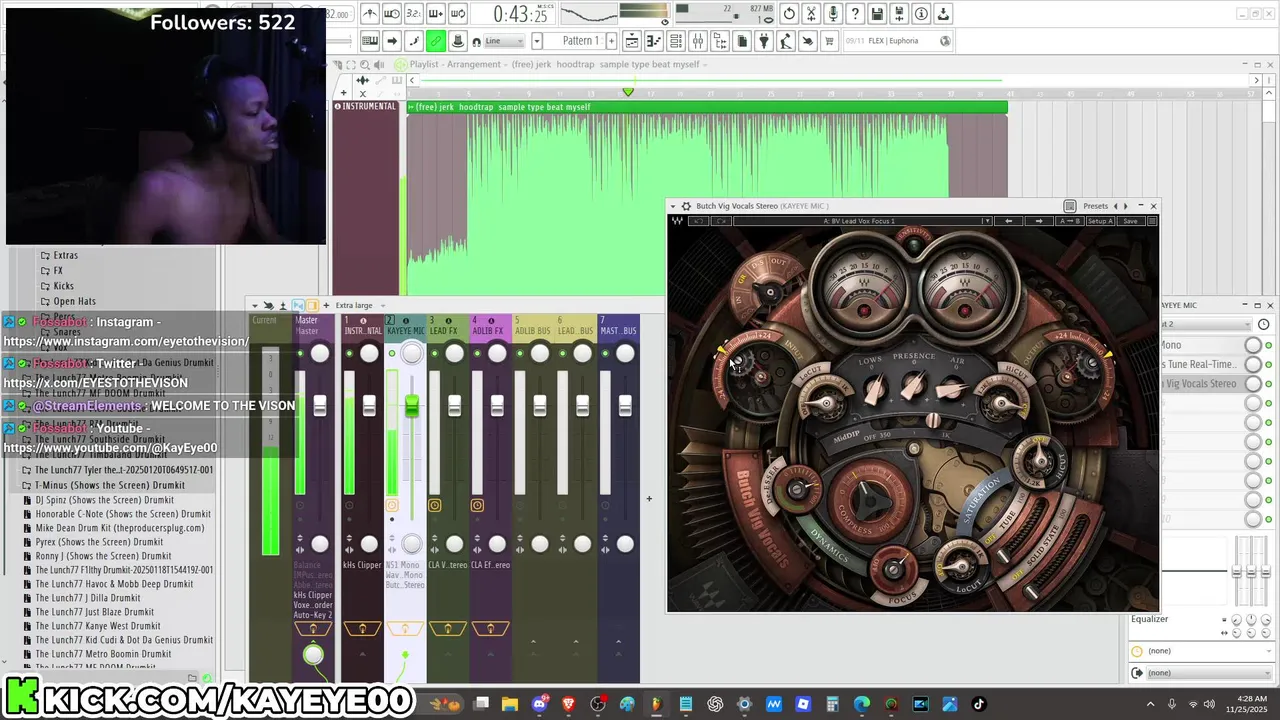The height and width of the screenshot is (720, 1280).
Task: Click the Save button in Waves toolbar
Action: pos(1130,221)
